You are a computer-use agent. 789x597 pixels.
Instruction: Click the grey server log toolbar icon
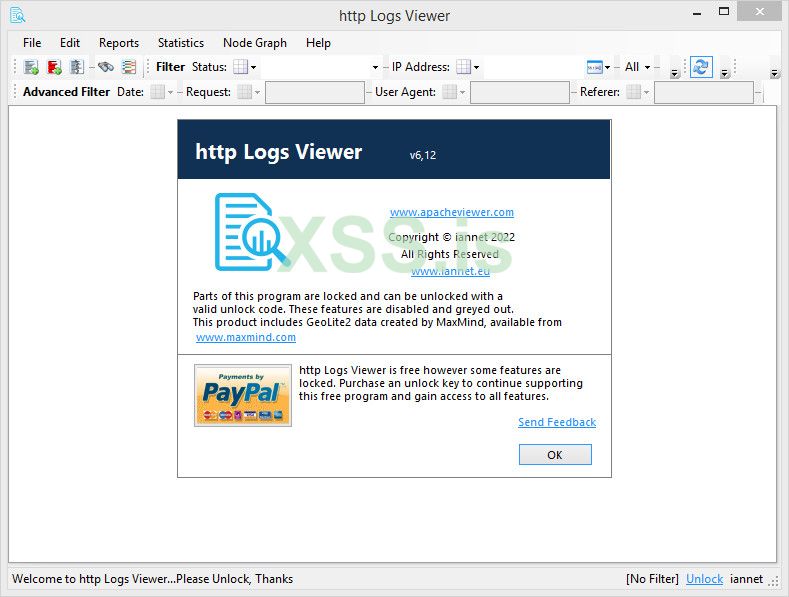(76, 67)
